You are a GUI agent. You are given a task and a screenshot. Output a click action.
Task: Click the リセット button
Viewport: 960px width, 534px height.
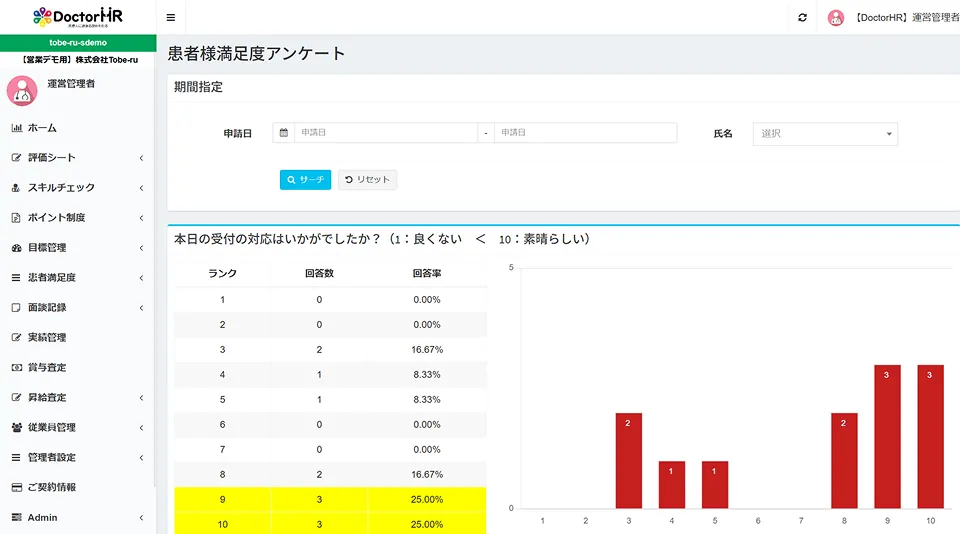pyautogui.click(x=367, y=179)
